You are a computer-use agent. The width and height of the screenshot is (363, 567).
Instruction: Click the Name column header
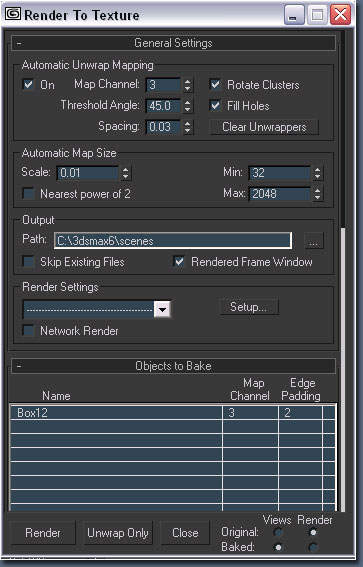click(x=56, y=396)
